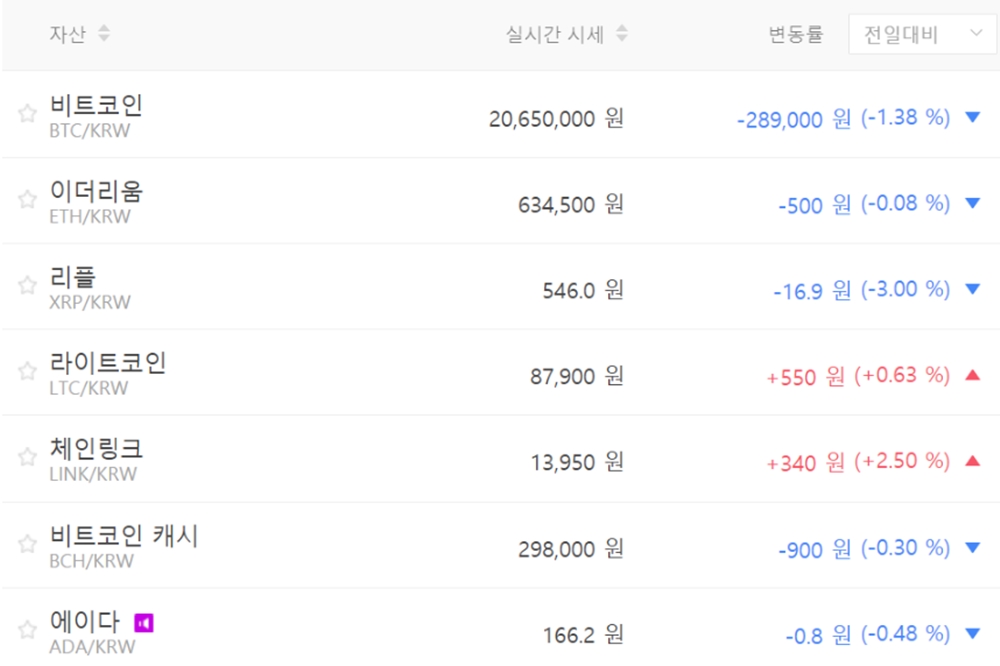Screen dimensions: 1000x666
Task: Select the 비트코인 캐시 price 298,000 원
Action: tap(570, 549)
